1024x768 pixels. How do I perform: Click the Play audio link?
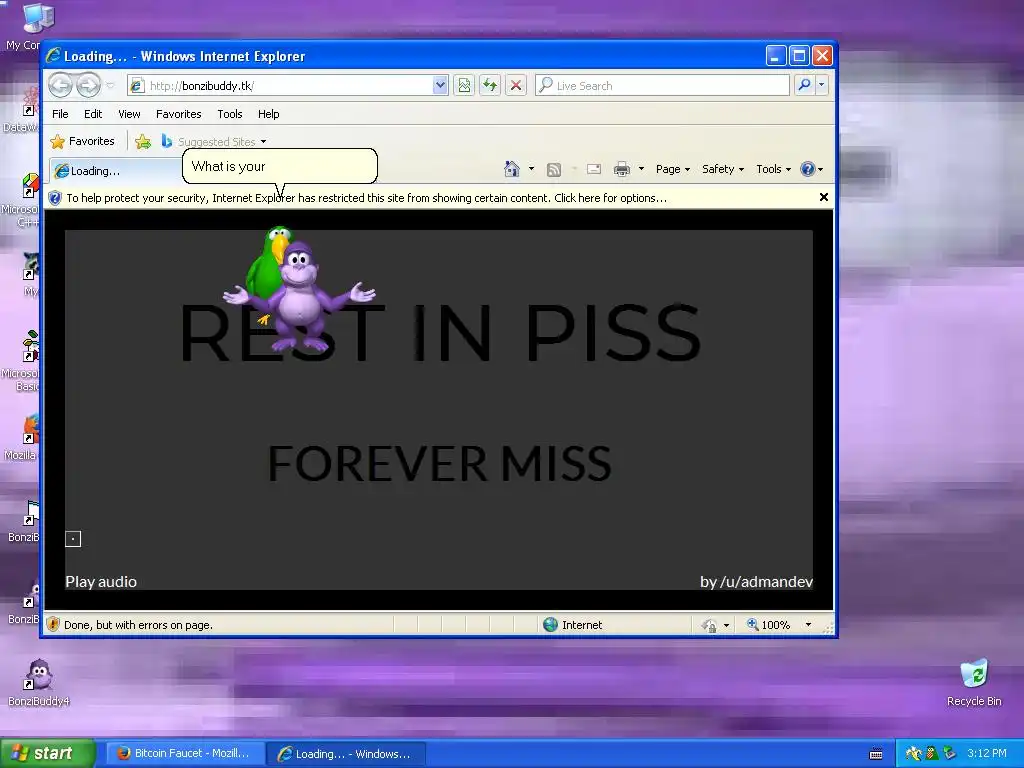point(101,582)
